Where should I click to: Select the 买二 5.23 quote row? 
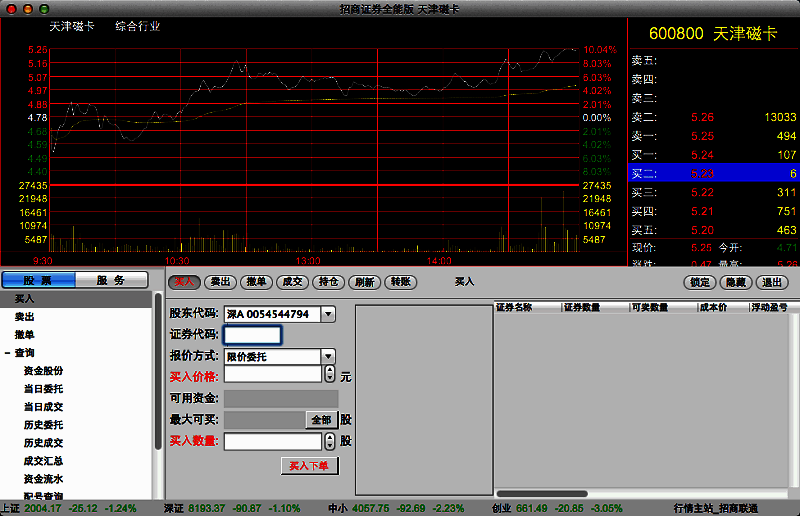(713, 173)
